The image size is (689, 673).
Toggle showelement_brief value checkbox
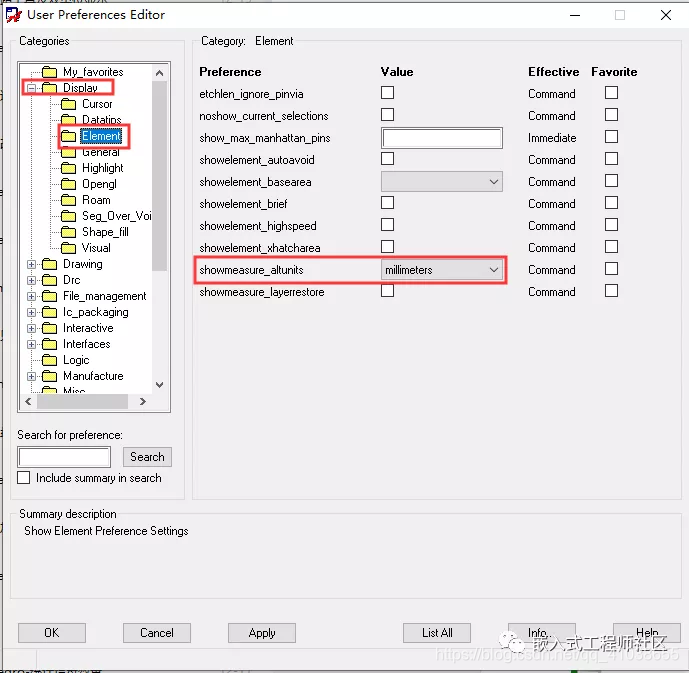pos(387,203)
